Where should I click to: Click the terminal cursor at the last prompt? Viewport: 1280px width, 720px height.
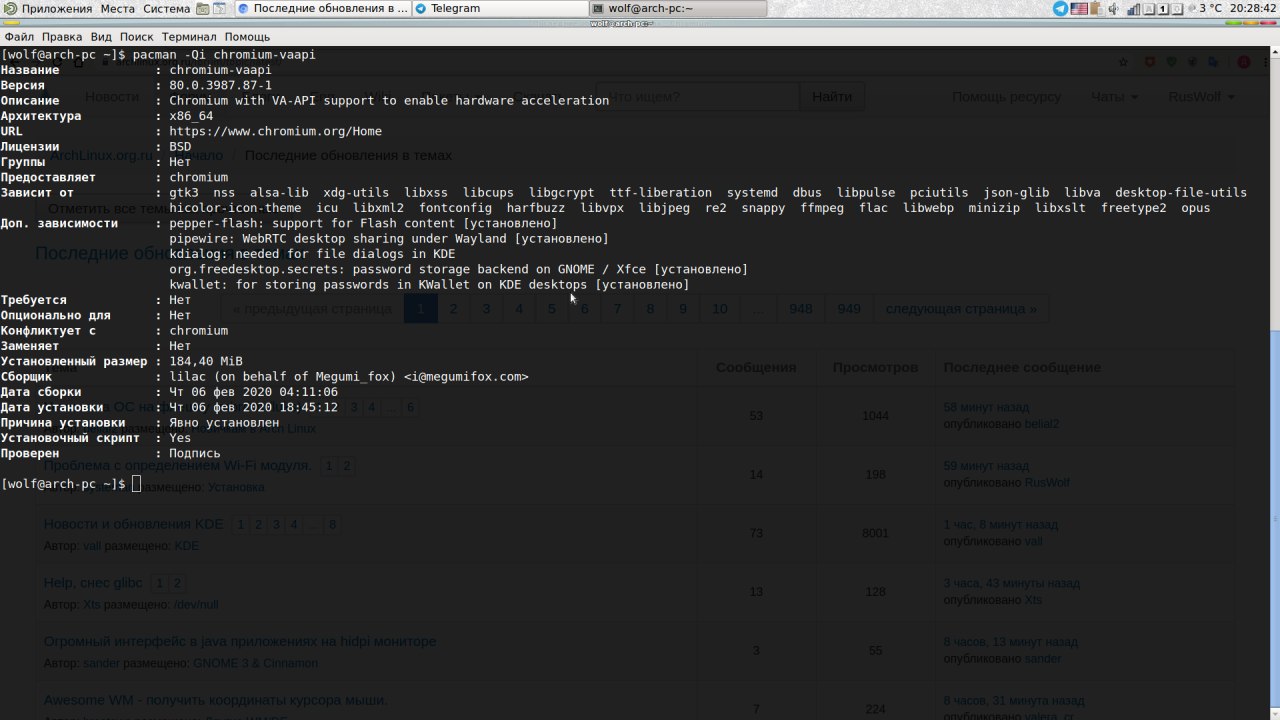[x=137, y=484]
